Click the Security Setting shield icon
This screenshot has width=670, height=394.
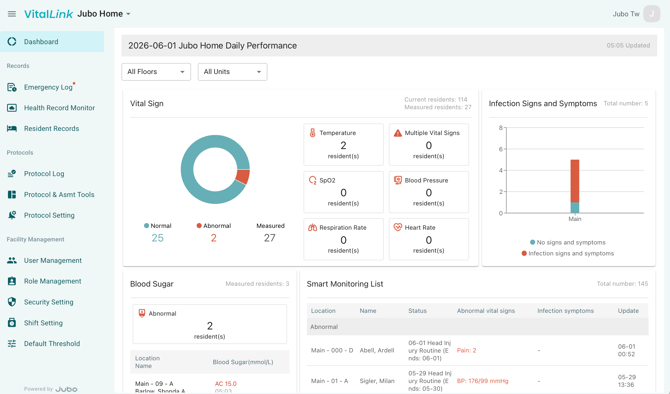click(x=12, y=302)
